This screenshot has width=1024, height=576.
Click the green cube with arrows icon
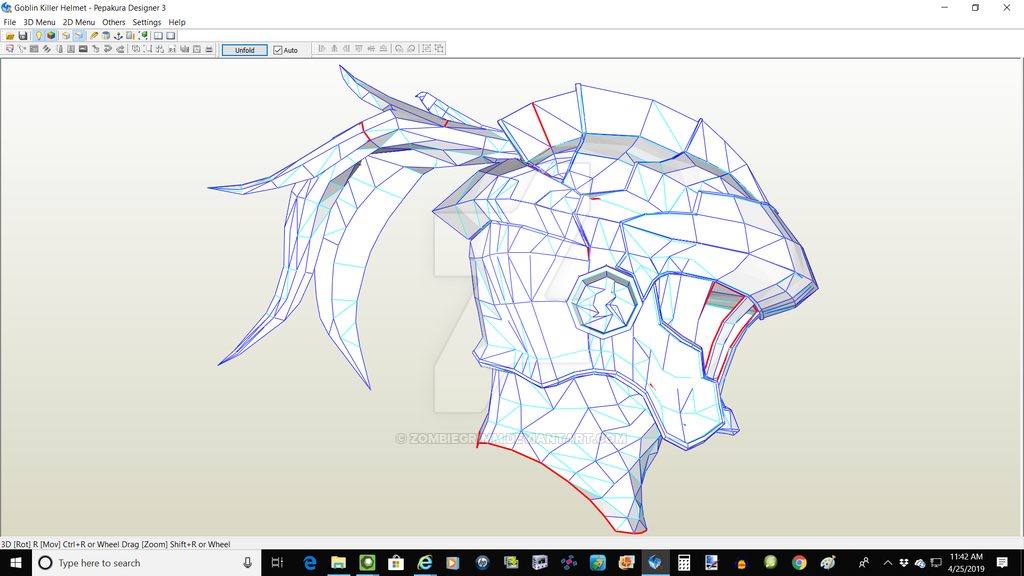click(x=143, y=36)
